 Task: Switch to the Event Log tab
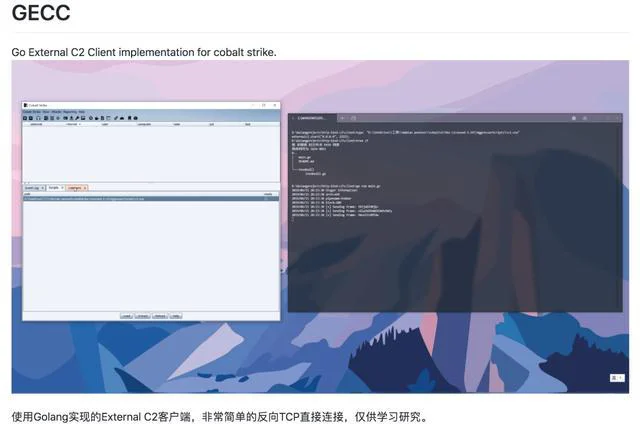tap(32, 188)
